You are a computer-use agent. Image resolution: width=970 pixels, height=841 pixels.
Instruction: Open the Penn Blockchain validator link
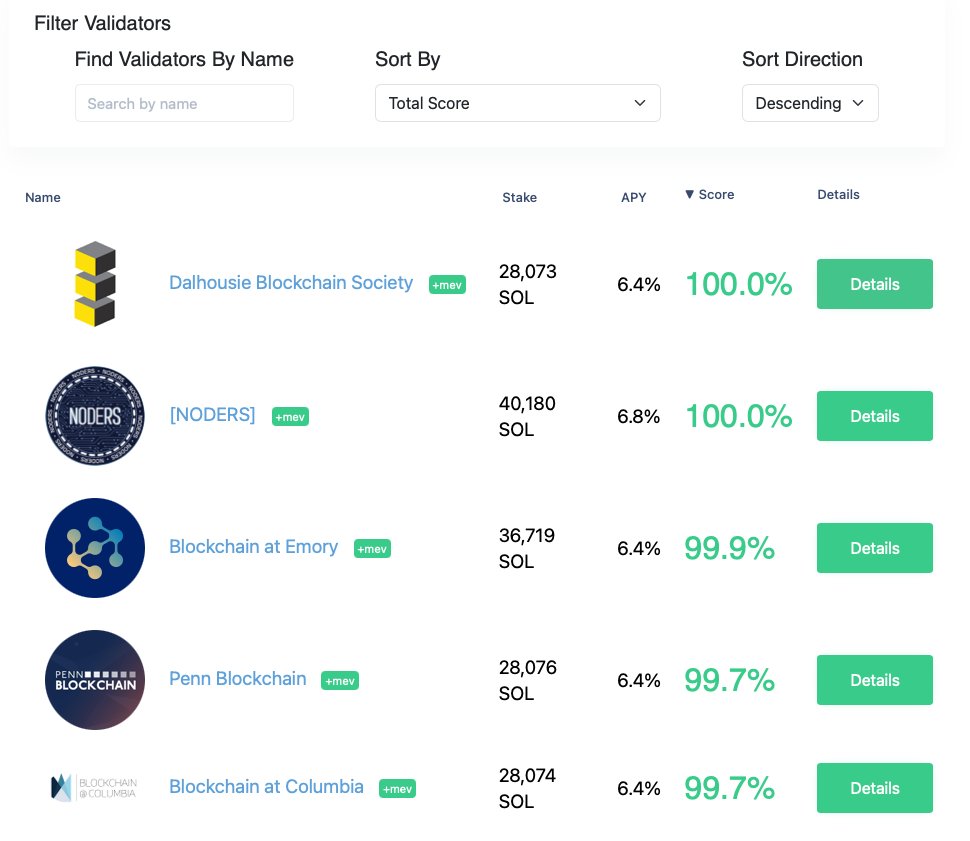point(238,679)
